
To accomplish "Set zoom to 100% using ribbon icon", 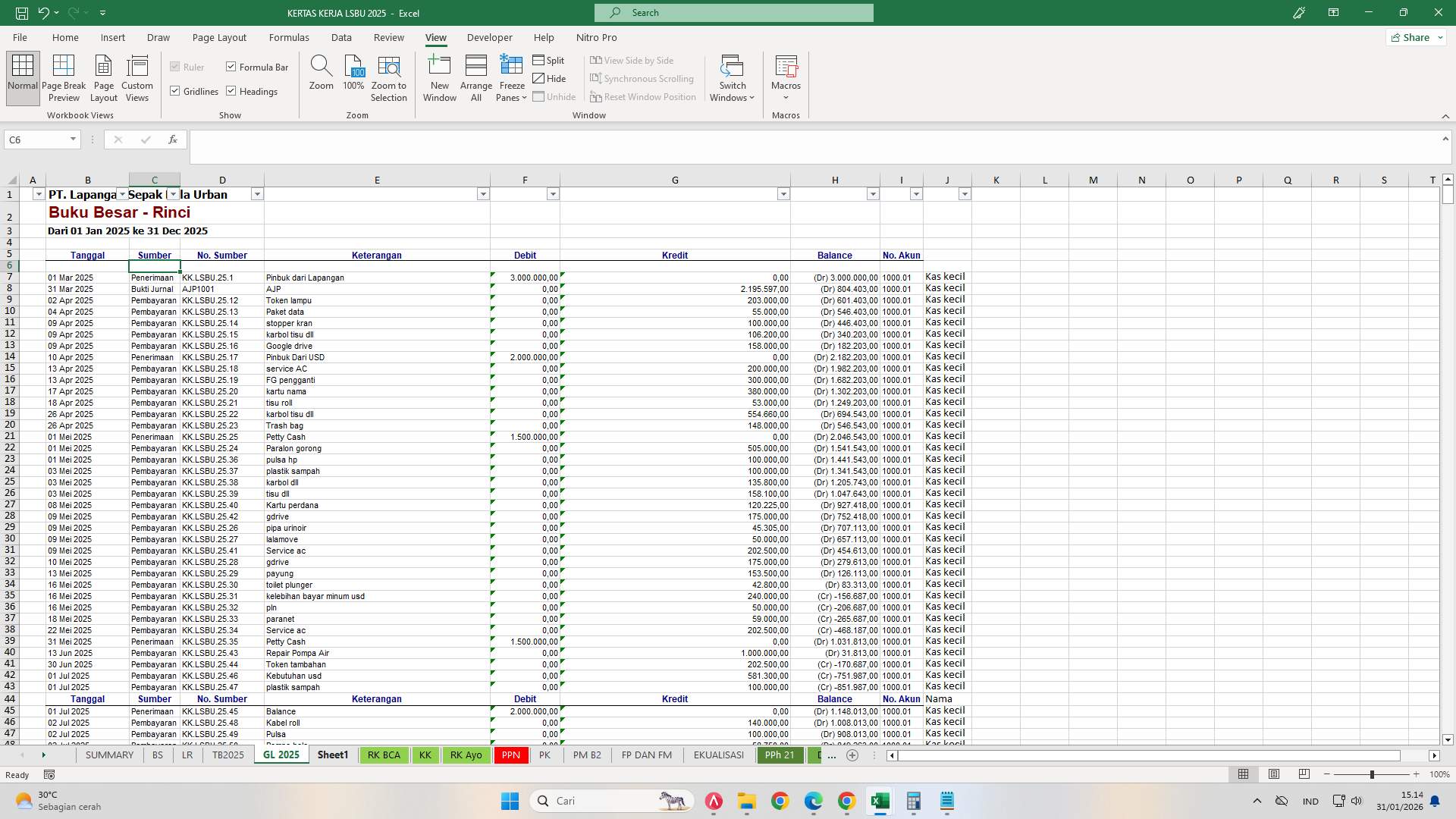I will pyautogui.click(x=353, y=76).
